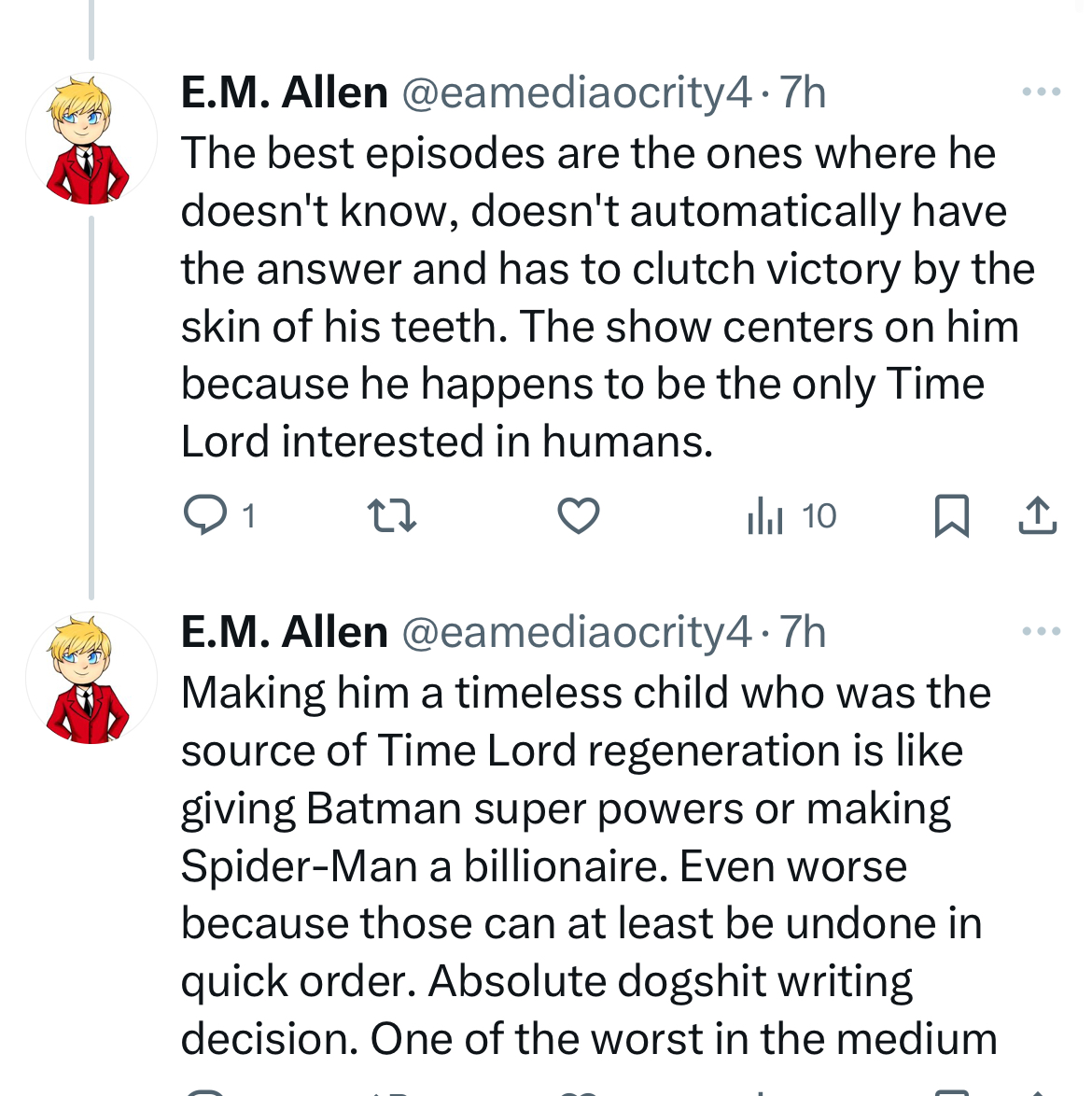Retweet the 'best episodes' tweet
Viewport: 1092px width, 1096px height.
click(x=392, y=515)
